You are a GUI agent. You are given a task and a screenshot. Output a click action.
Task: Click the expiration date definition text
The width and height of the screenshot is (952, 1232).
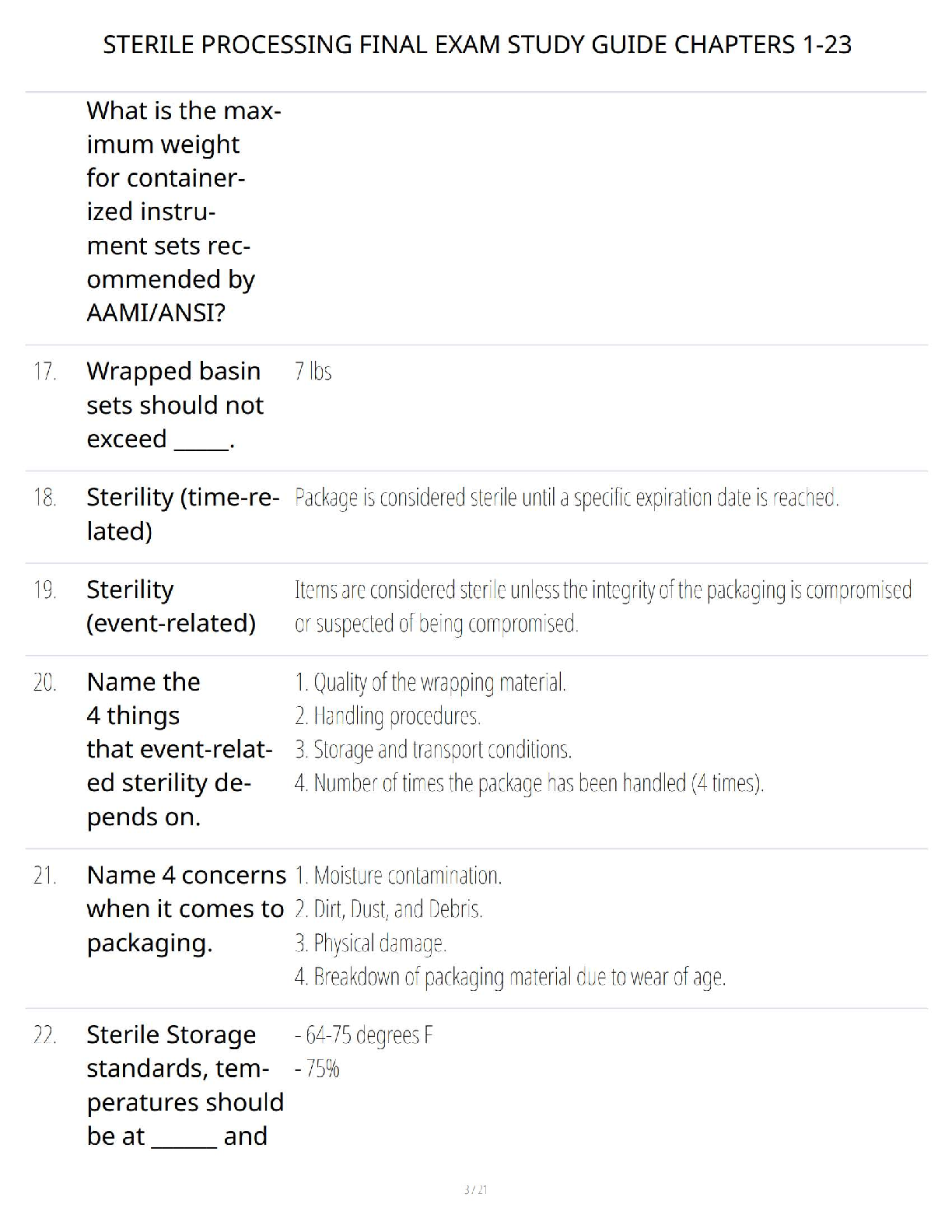click(566, 498)
